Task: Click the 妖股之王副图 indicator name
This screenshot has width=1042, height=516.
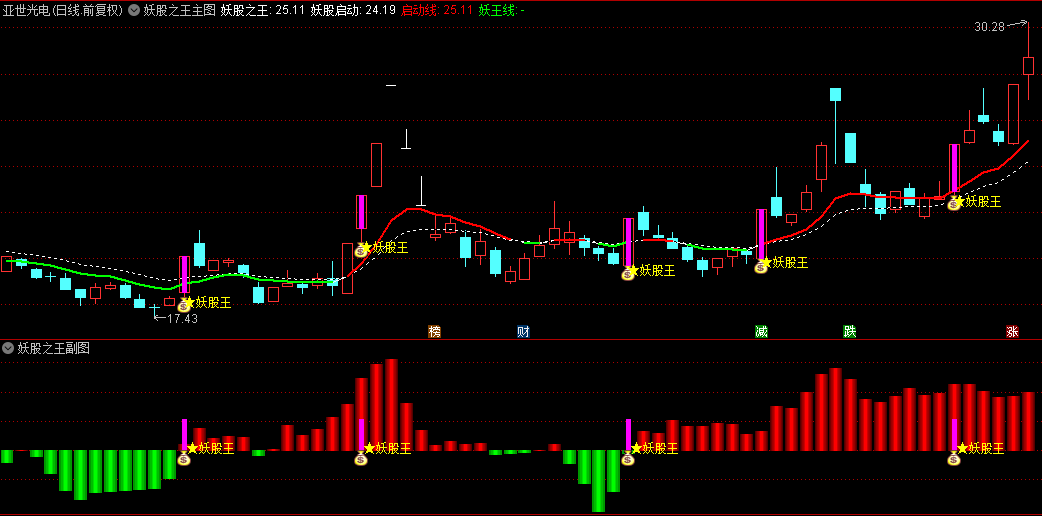Action: pos(53,348)
